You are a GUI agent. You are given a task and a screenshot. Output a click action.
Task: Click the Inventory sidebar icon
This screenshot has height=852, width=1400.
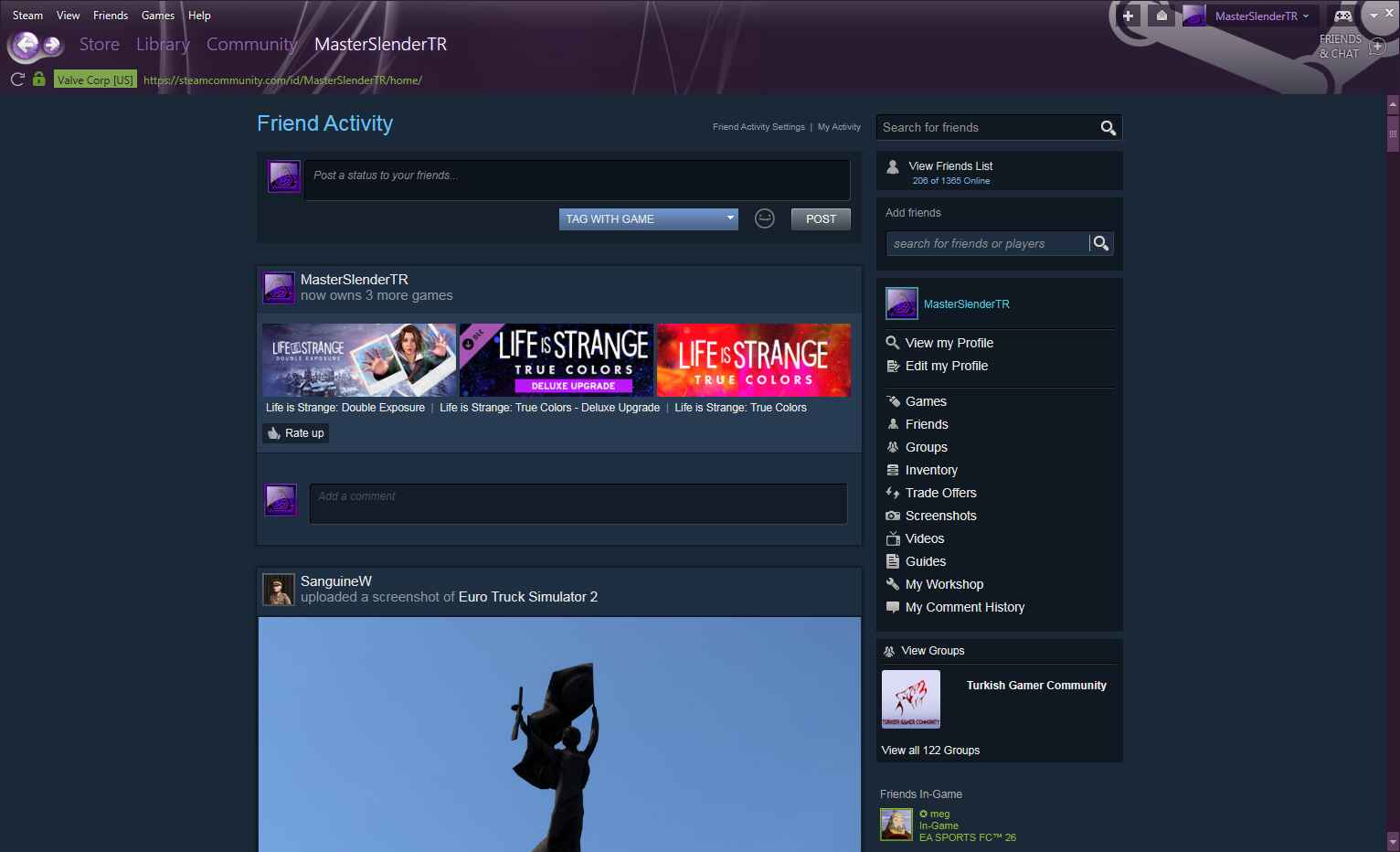click(x=893, y=470)
